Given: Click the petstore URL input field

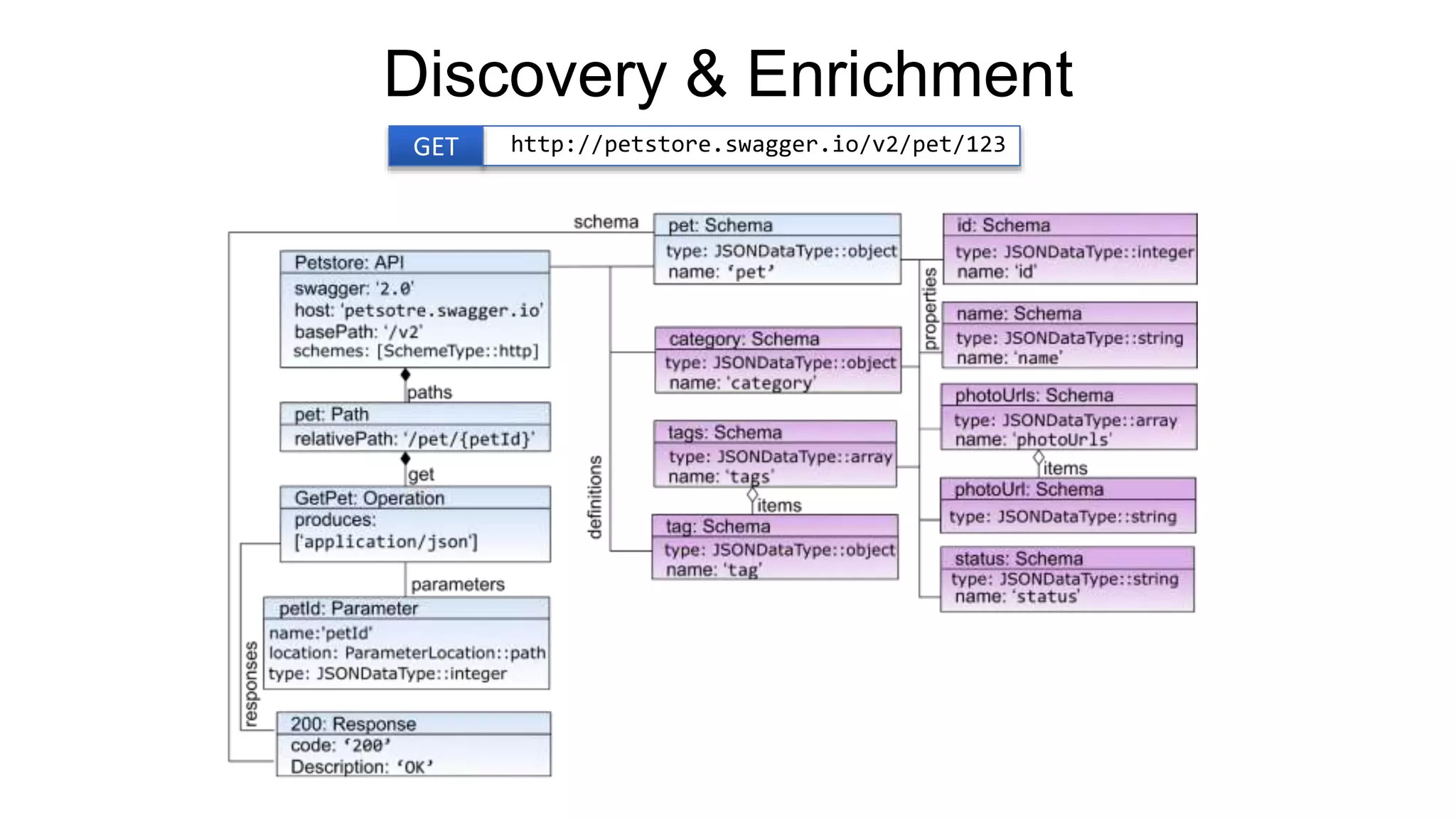Looking at the screenshot, I should [751, 146].
